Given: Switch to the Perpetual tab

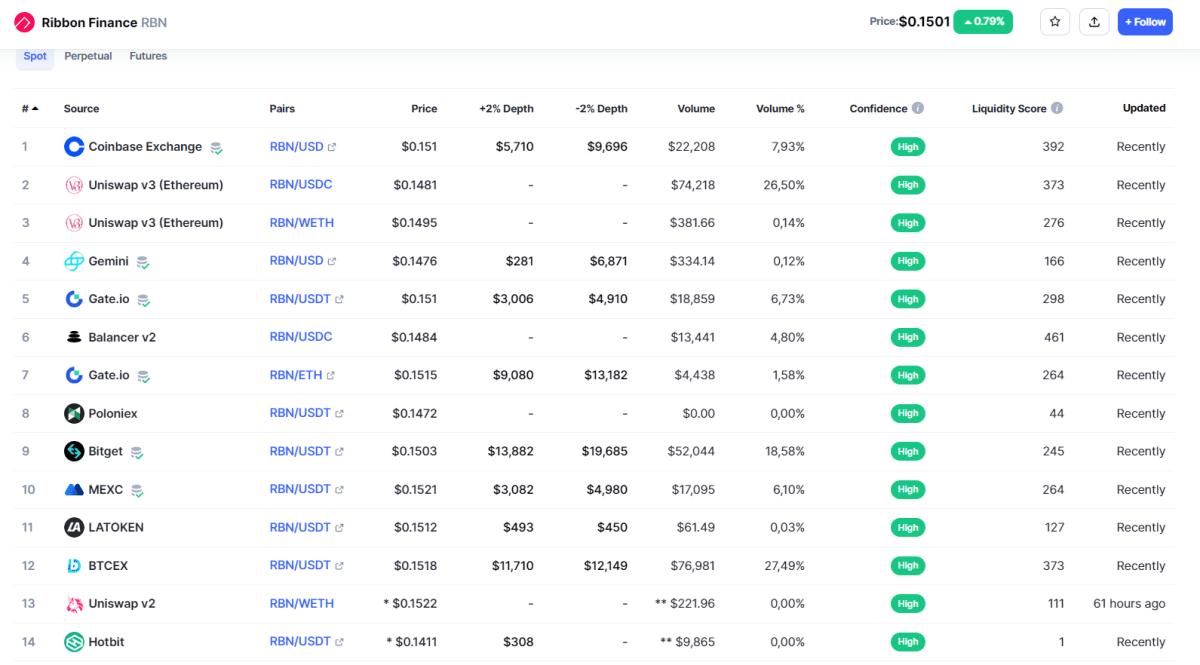Looking at the screenshot, I should click(x=88, y=56).
